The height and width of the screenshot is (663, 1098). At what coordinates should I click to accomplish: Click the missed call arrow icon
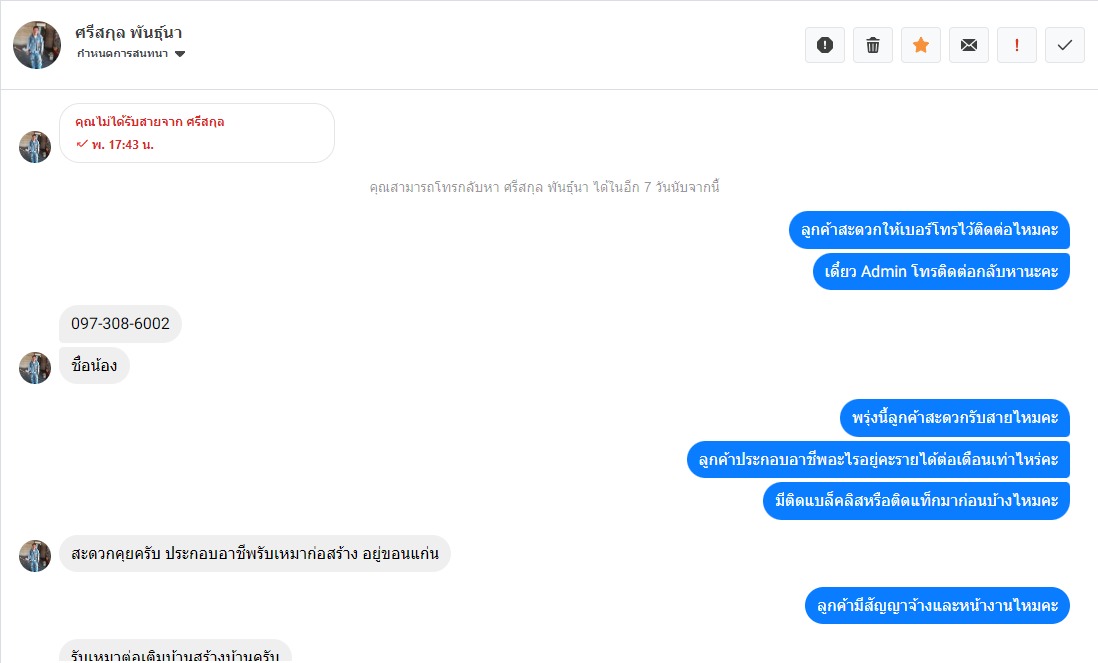[82, 144]
